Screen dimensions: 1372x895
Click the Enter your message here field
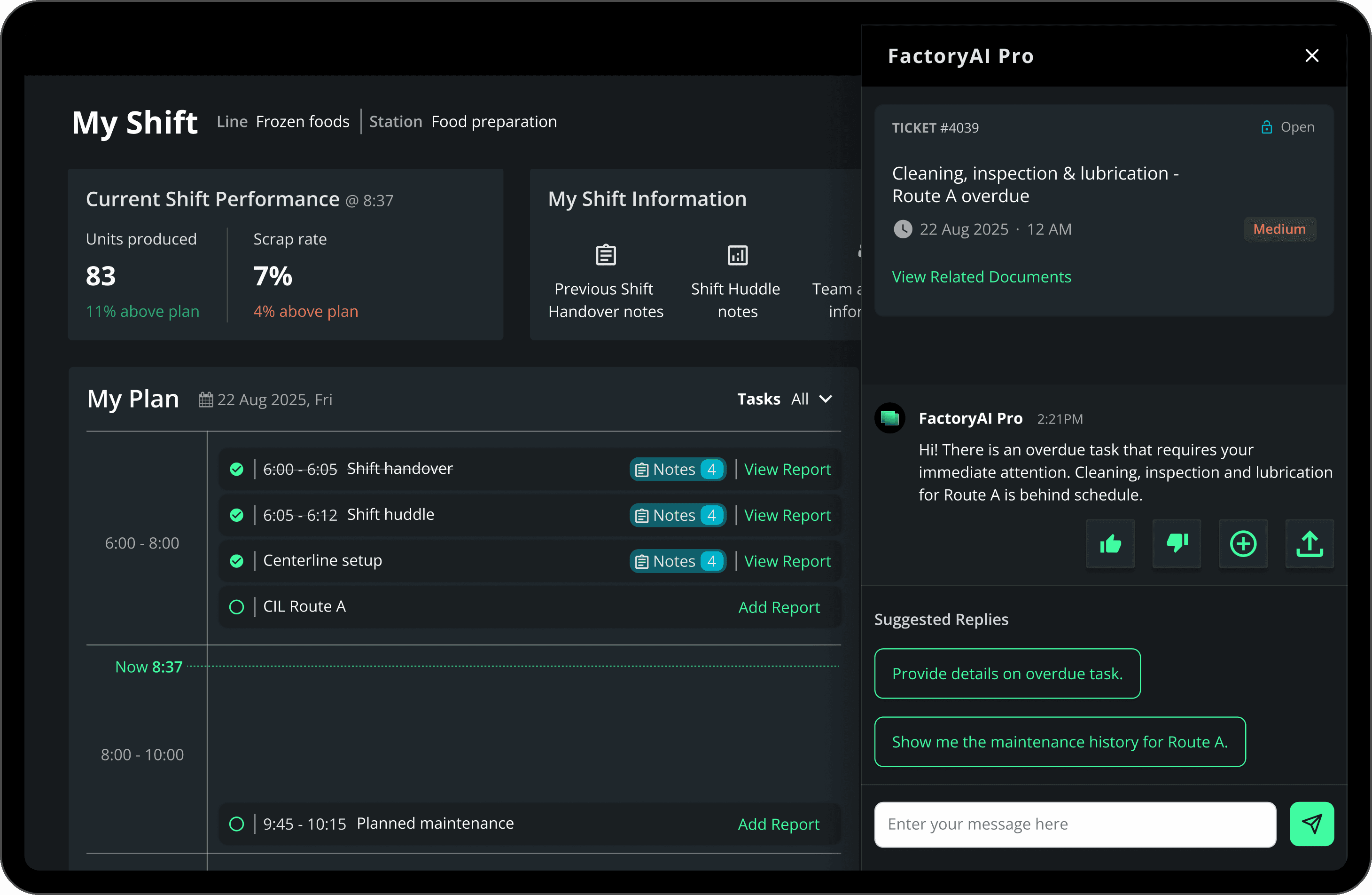1074,824
